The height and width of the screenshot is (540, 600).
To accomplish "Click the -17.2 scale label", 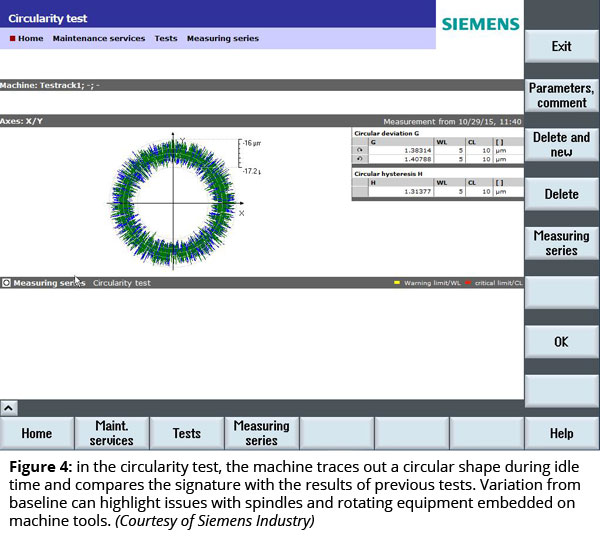I will [251, 171].
